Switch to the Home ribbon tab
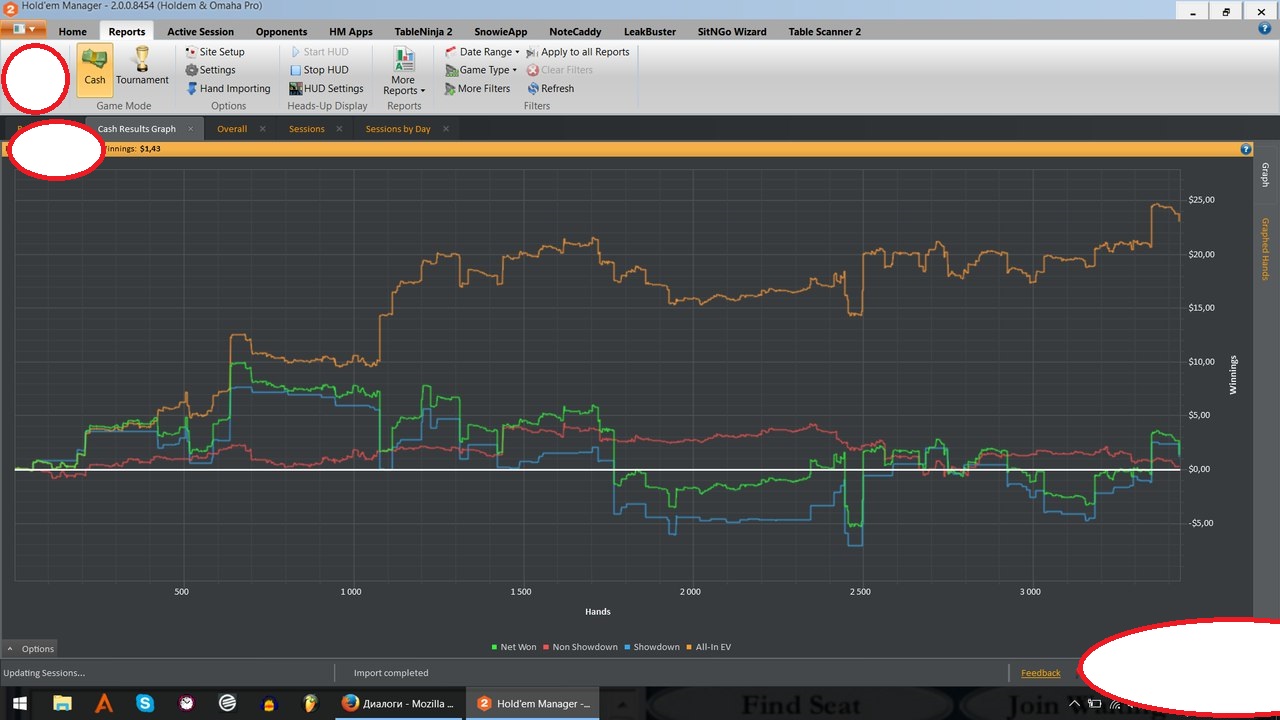1280x720 pixels. coord(73,32)
